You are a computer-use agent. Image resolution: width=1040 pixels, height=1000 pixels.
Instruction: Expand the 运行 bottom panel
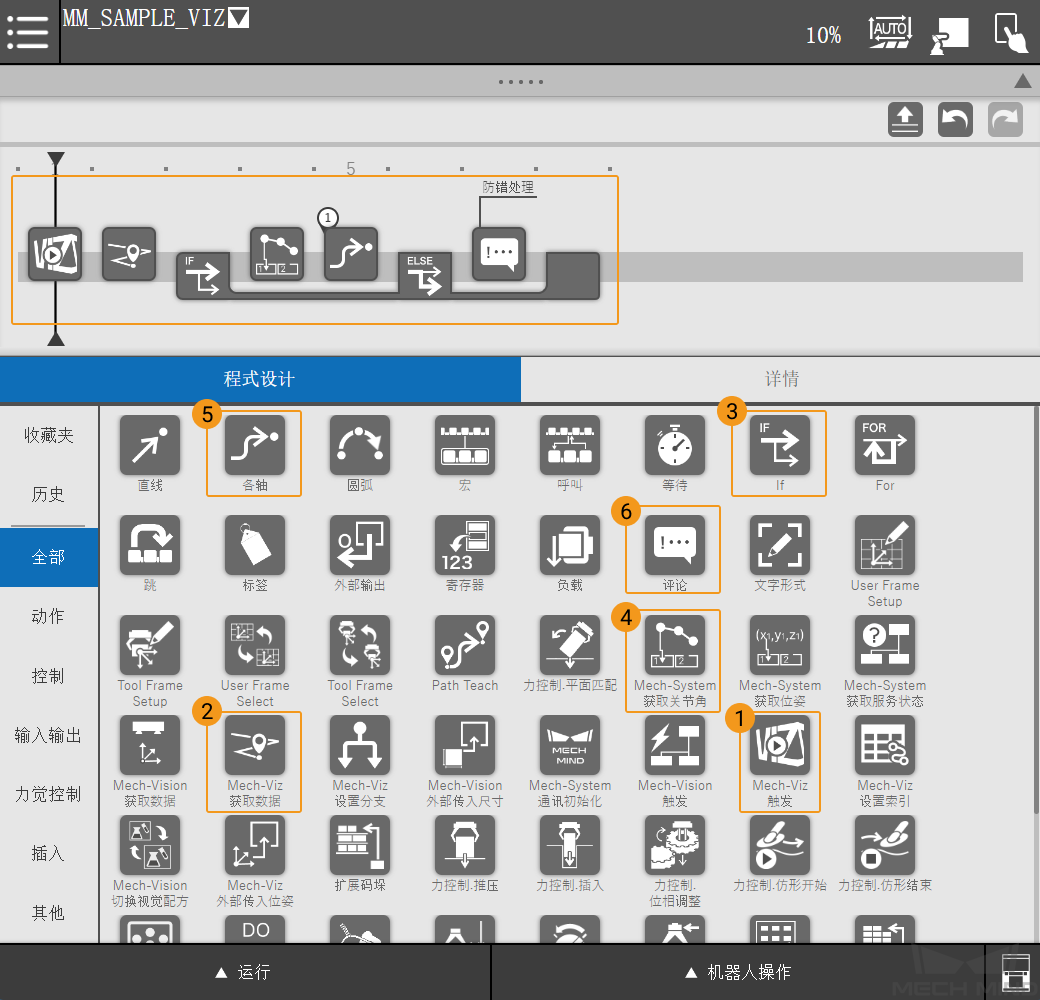(245, 972)
